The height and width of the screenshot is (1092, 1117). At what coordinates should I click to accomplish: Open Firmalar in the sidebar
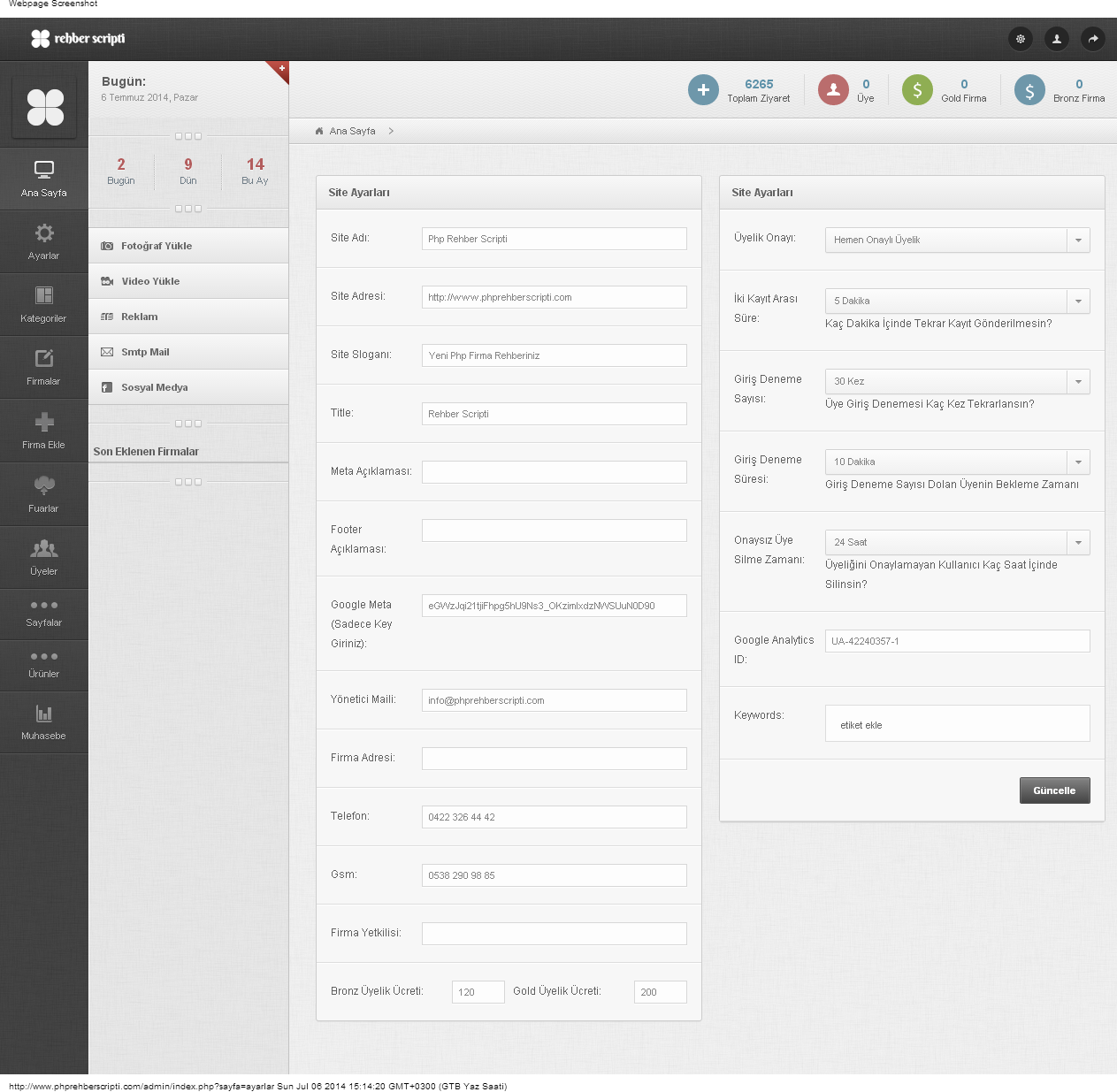click(44, 368)
